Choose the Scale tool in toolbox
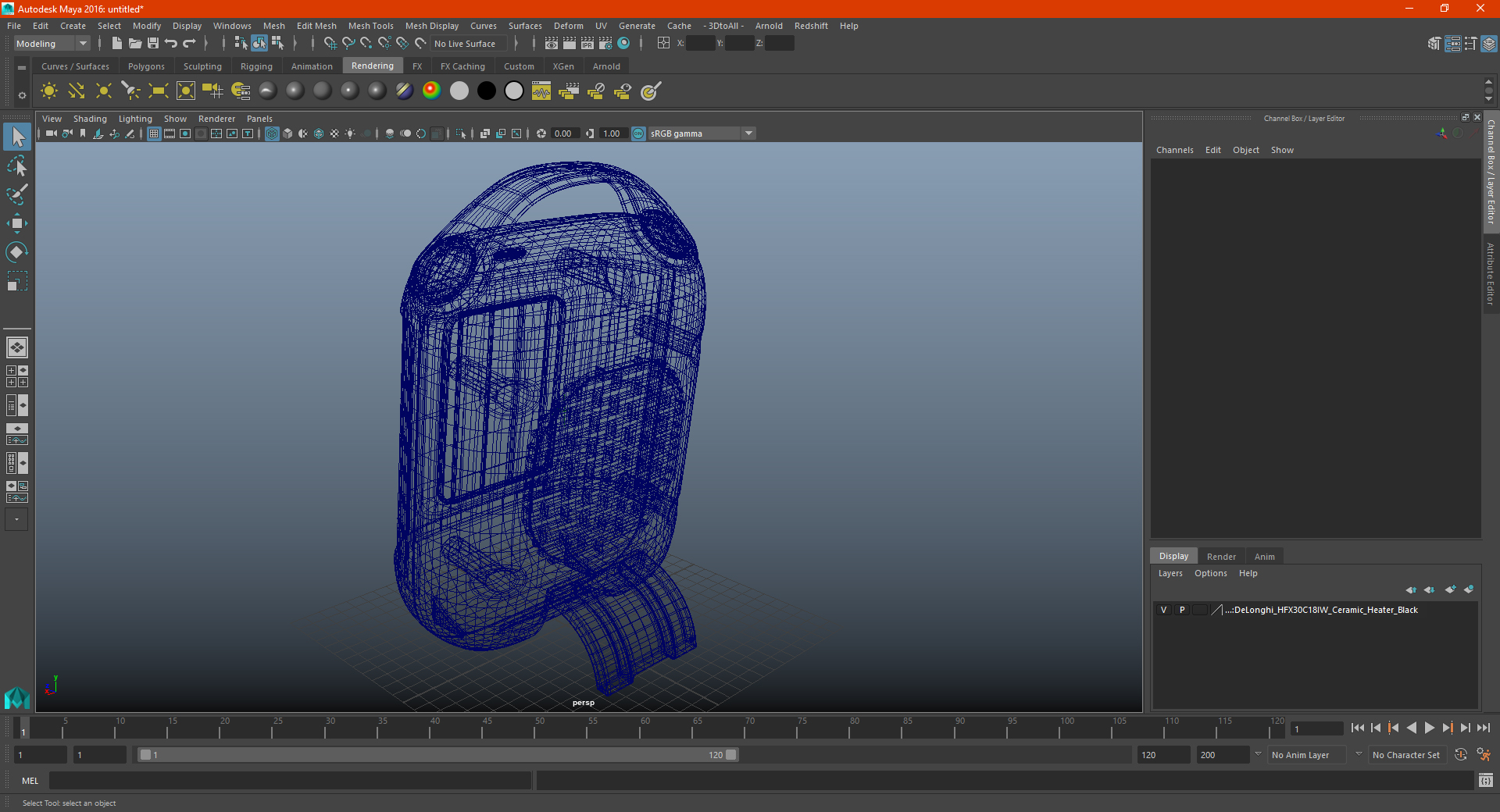This screenshot has width=1500, height=812. coord(16,281)
